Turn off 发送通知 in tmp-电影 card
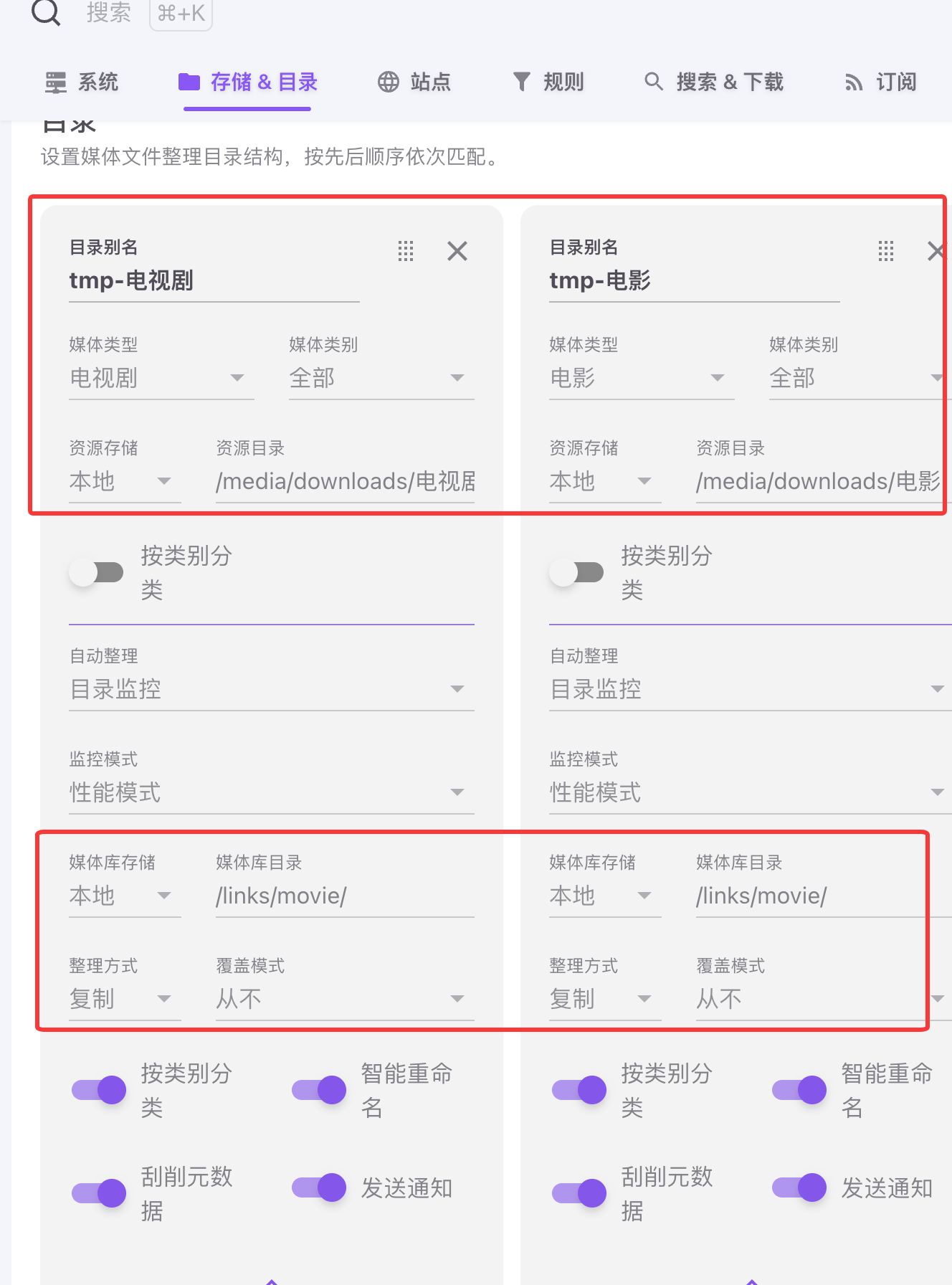Image resolution: width=952 pixels, height=1285 pixels. (799, 1187)
